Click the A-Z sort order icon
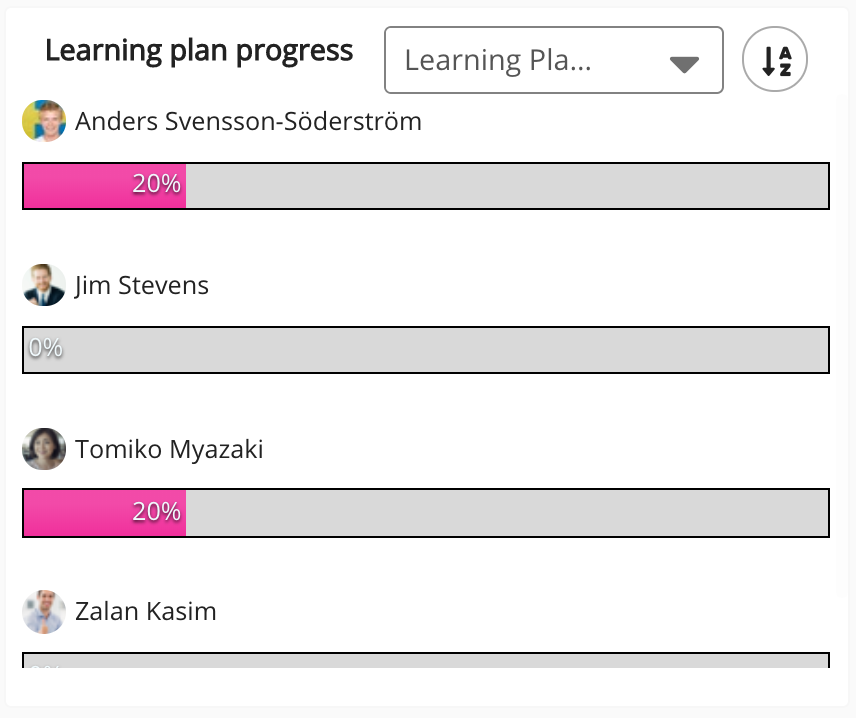856x718 pixels. pos(775,61)
